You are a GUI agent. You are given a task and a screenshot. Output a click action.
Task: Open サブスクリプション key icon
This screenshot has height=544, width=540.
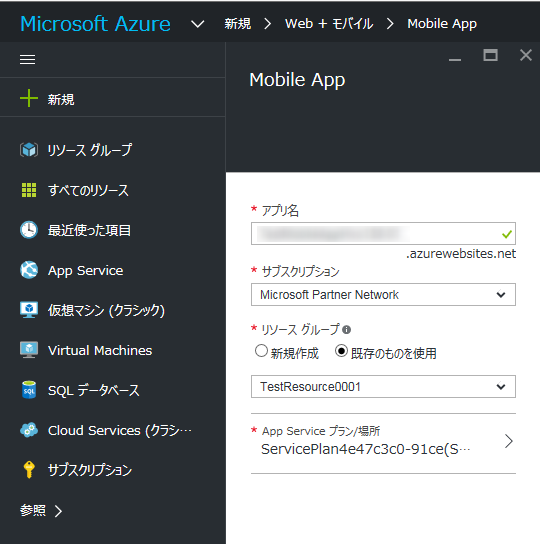29,470
